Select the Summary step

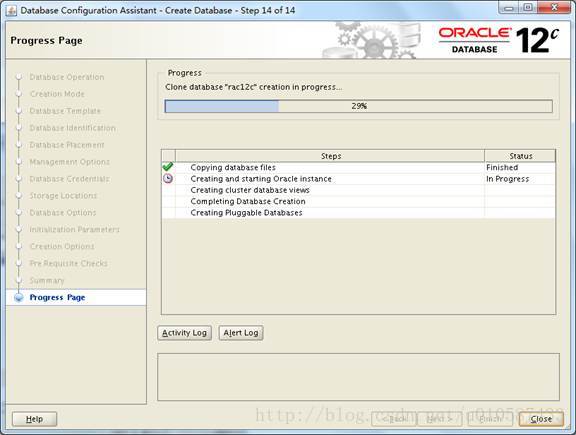click(47, 280)
